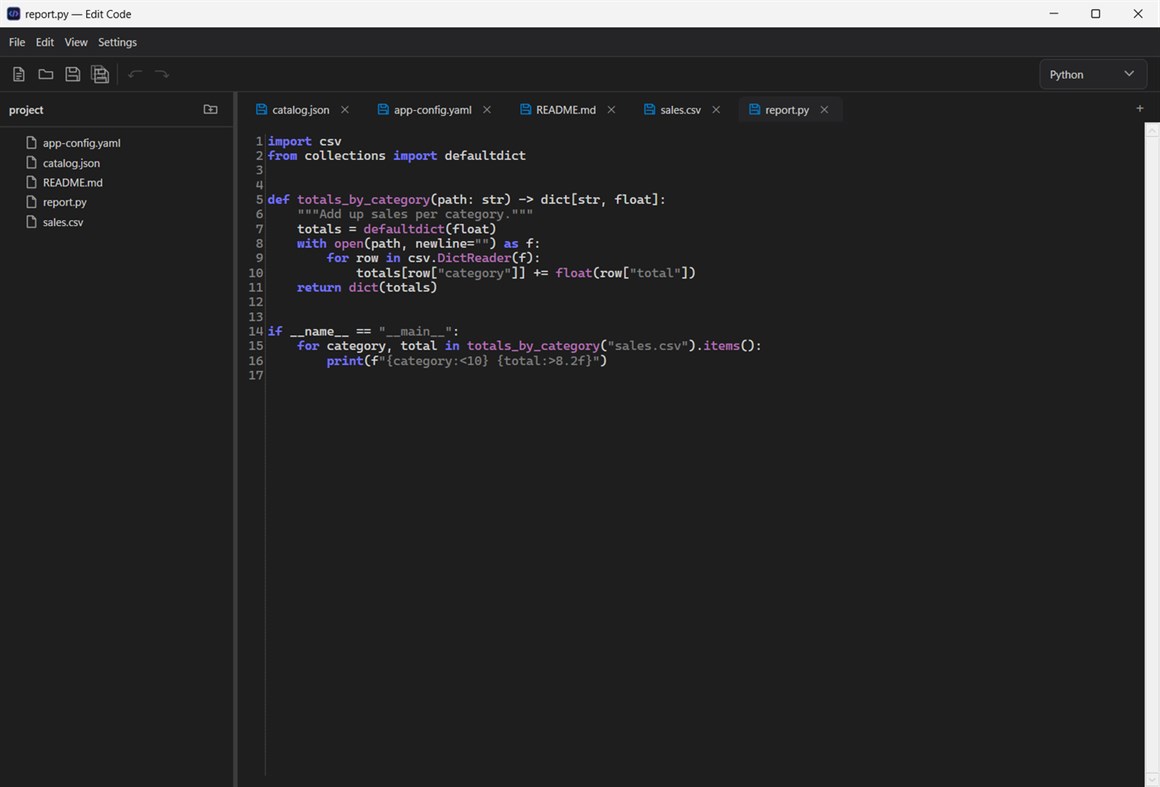The width and height of the screenshot is (1160, 787).
Task: Open the Python language dropdown
Action: [x=1093, y=74]
